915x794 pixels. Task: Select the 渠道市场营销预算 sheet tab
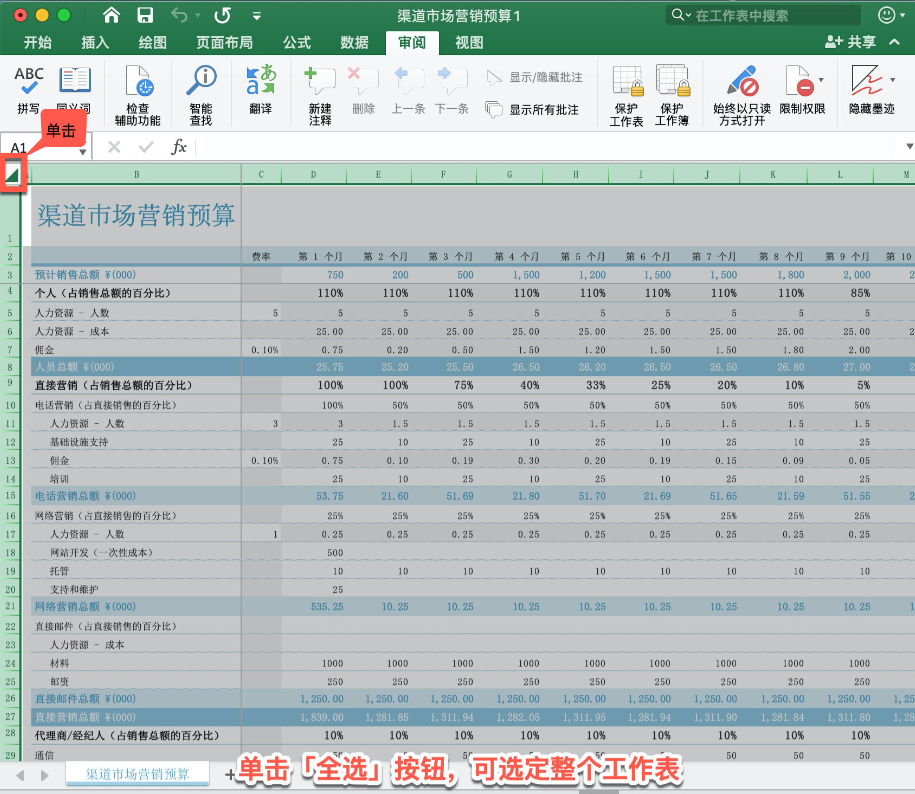[137, 774]
